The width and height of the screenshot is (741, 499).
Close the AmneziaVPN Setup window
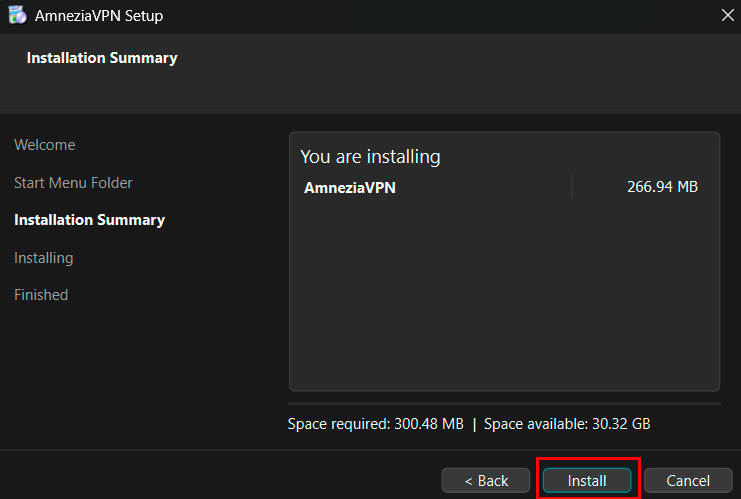pyautogui.click(x=726, y=15)
